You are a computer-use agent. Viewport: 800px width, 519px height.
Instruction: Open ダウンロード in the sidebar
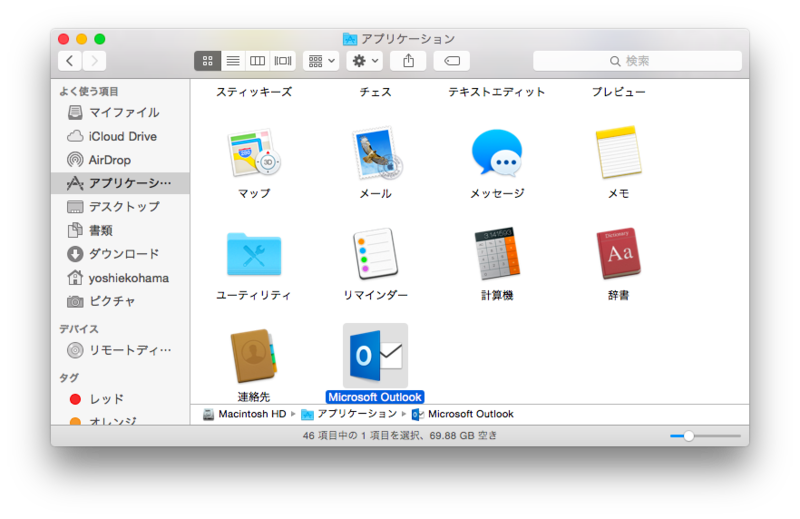tap(120, 254)
